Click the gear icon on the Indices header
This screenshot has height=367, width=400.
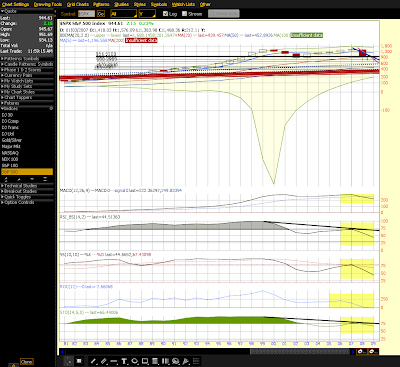51,108
